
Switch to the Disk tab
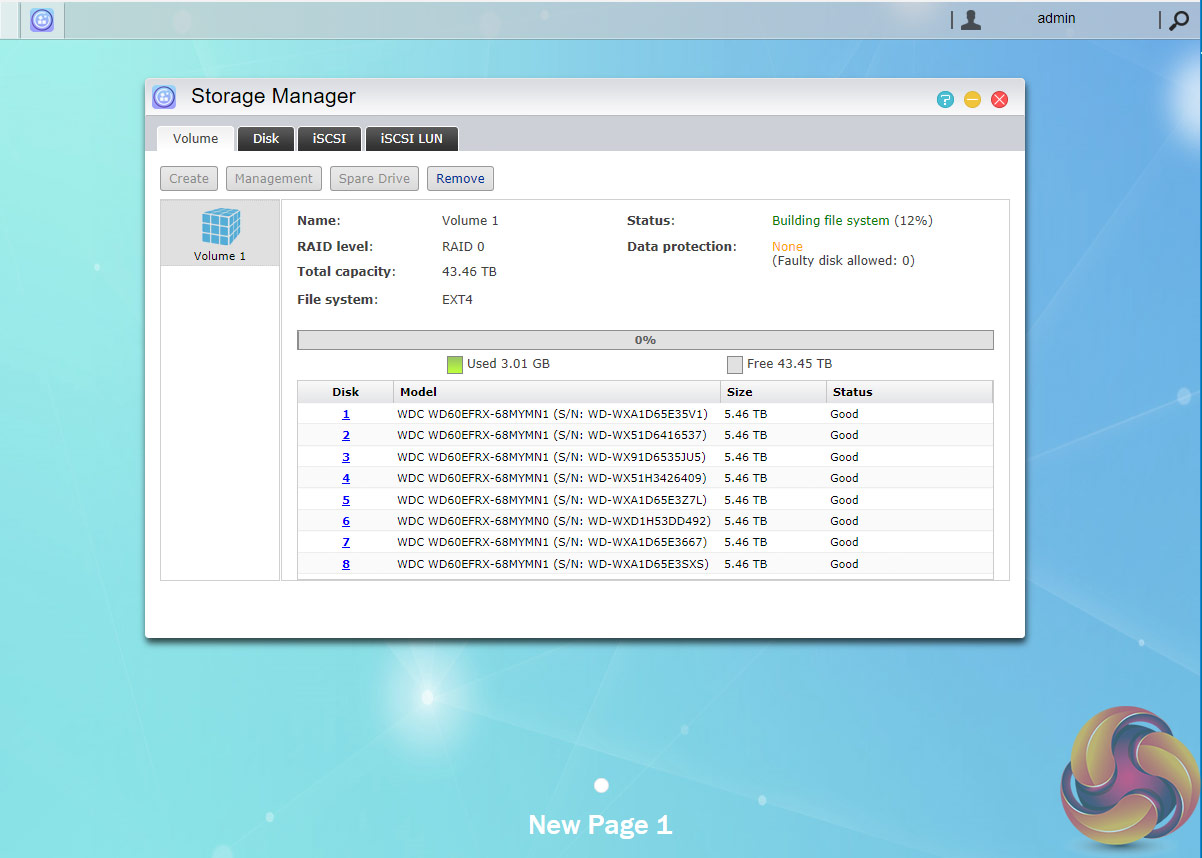point(266,139)
